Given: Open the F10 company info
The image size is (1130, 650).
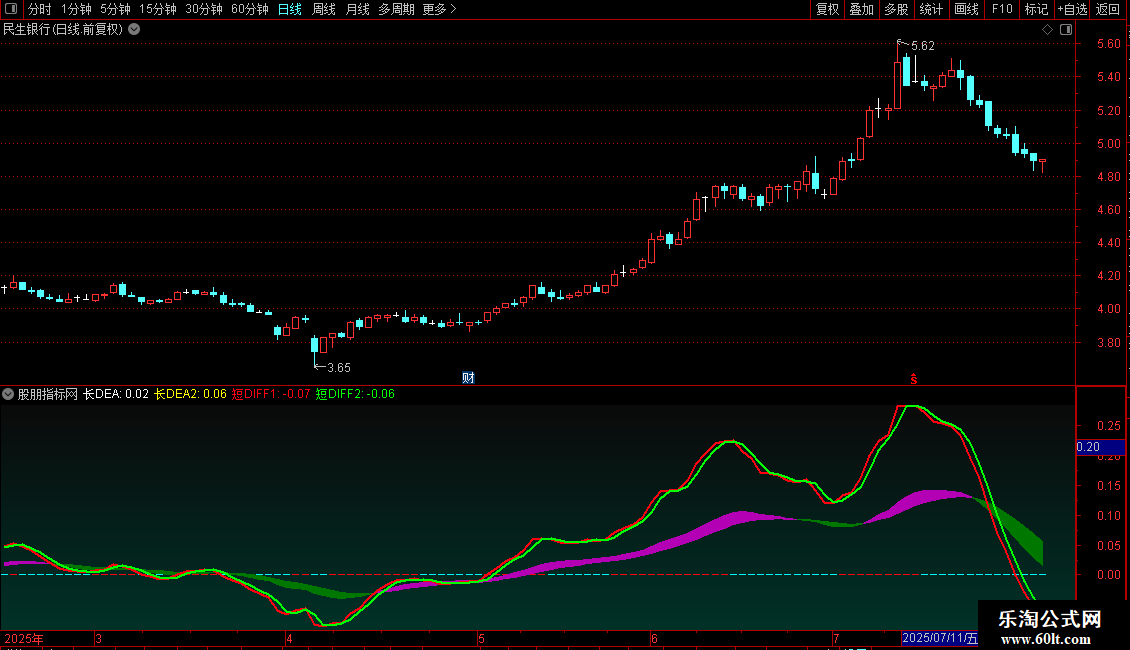Looking at the screenshot, I should click(1002, 9).
